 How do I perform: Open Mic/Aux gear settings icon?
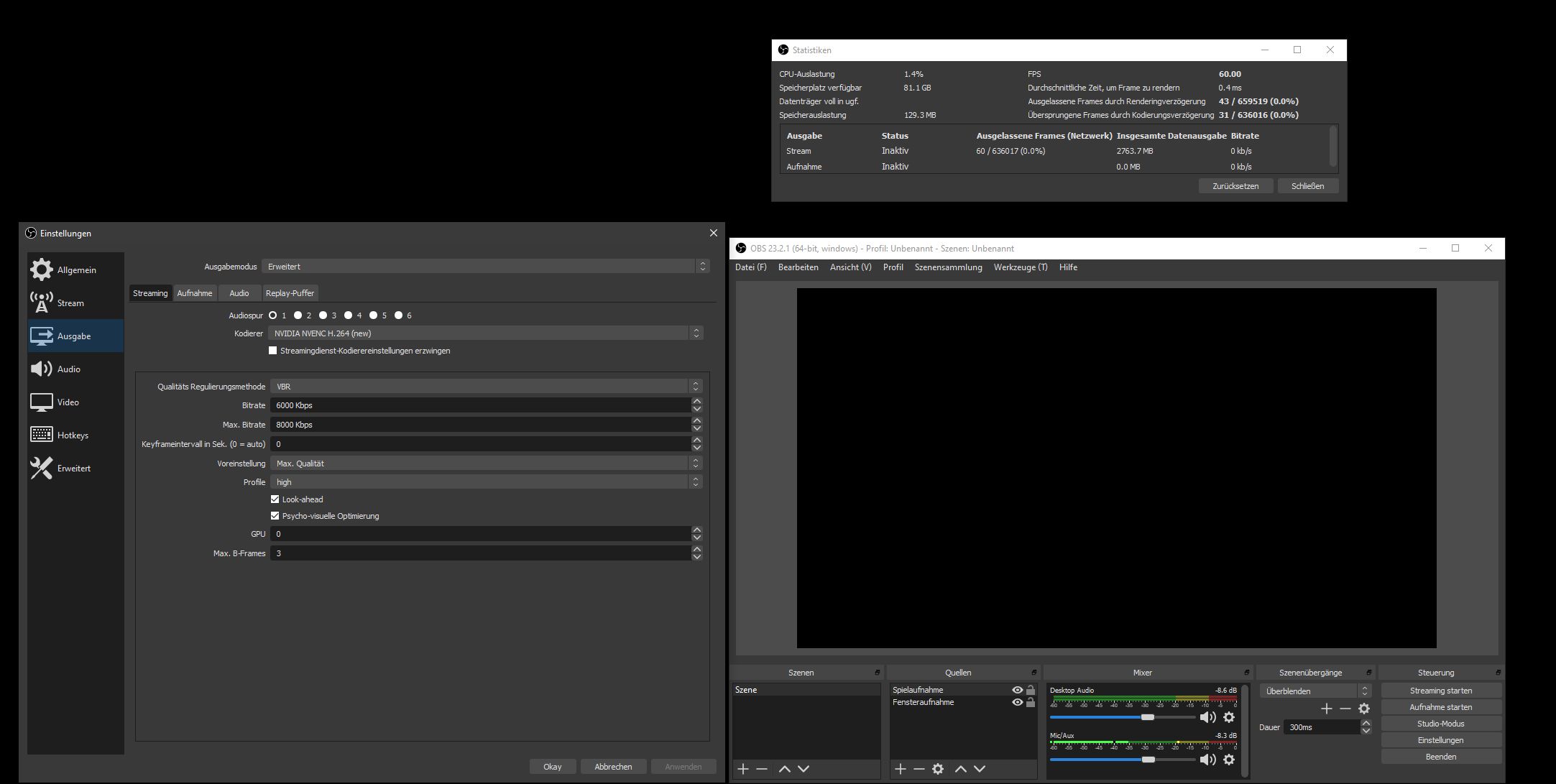1229,760
